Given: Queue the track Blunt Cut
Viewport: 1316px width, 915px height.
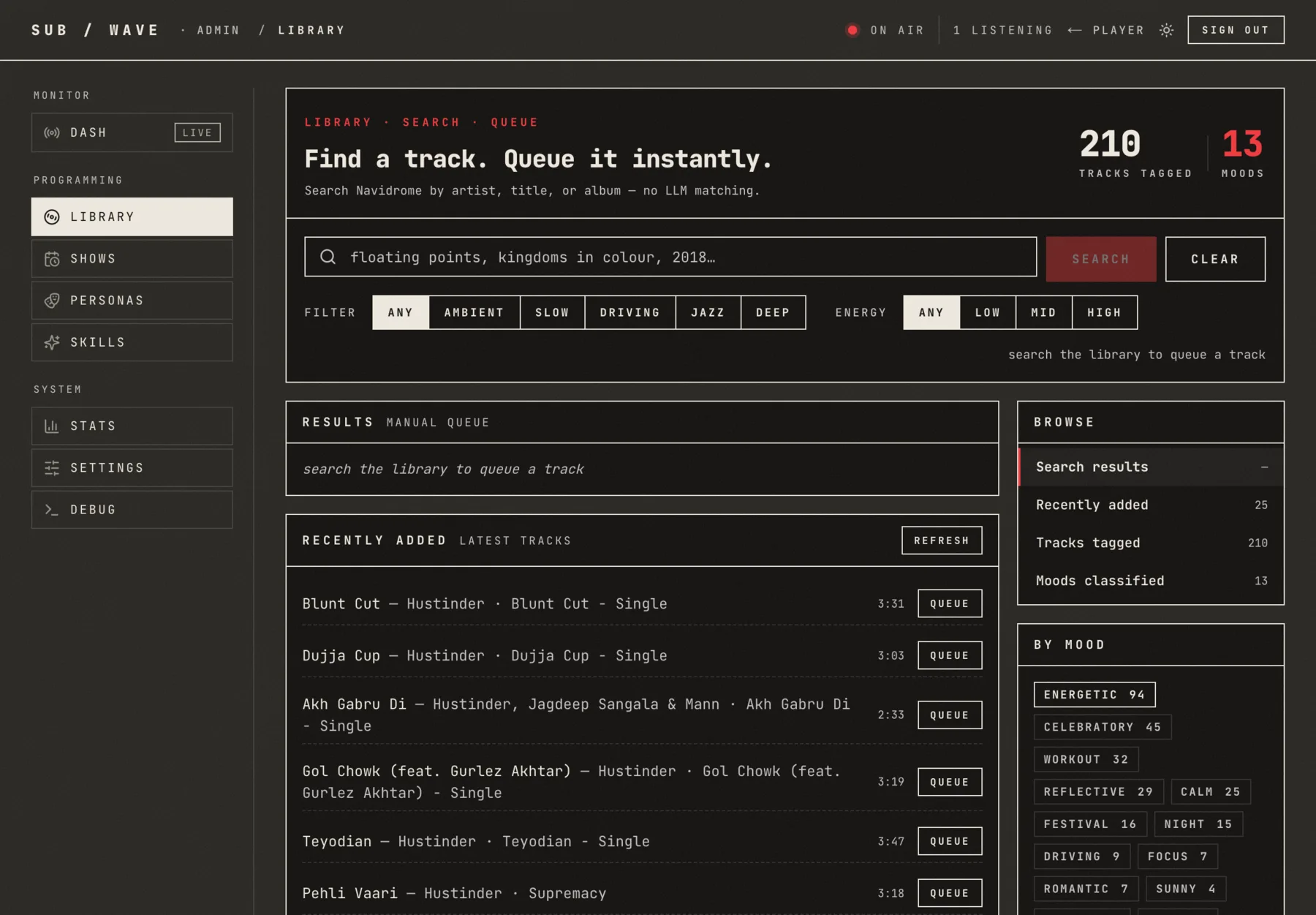Looking at the screenshot, I should [950, 603].
